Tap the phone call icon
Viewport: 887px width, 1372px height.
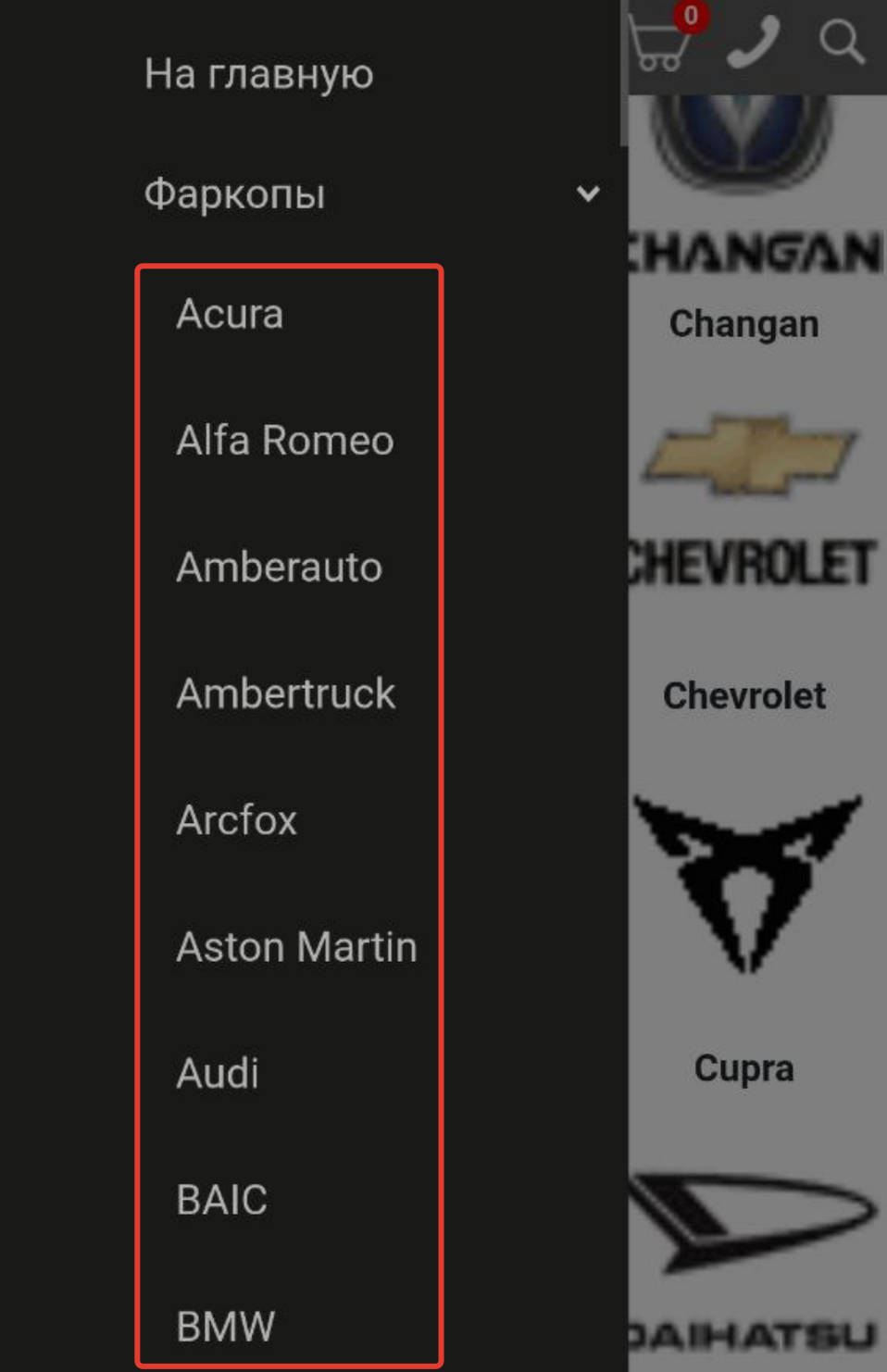coord(753,42)
